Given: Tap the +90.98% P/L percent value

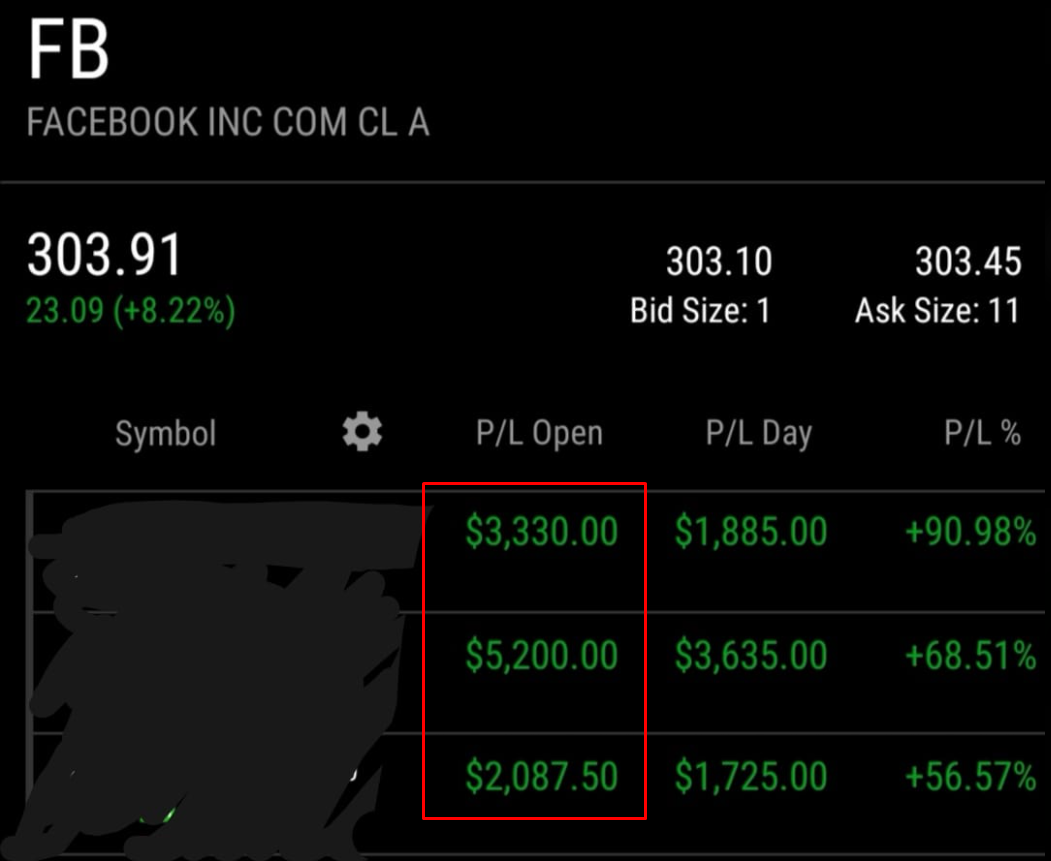Looking at the screenshot, I should (x=970, y=532).
